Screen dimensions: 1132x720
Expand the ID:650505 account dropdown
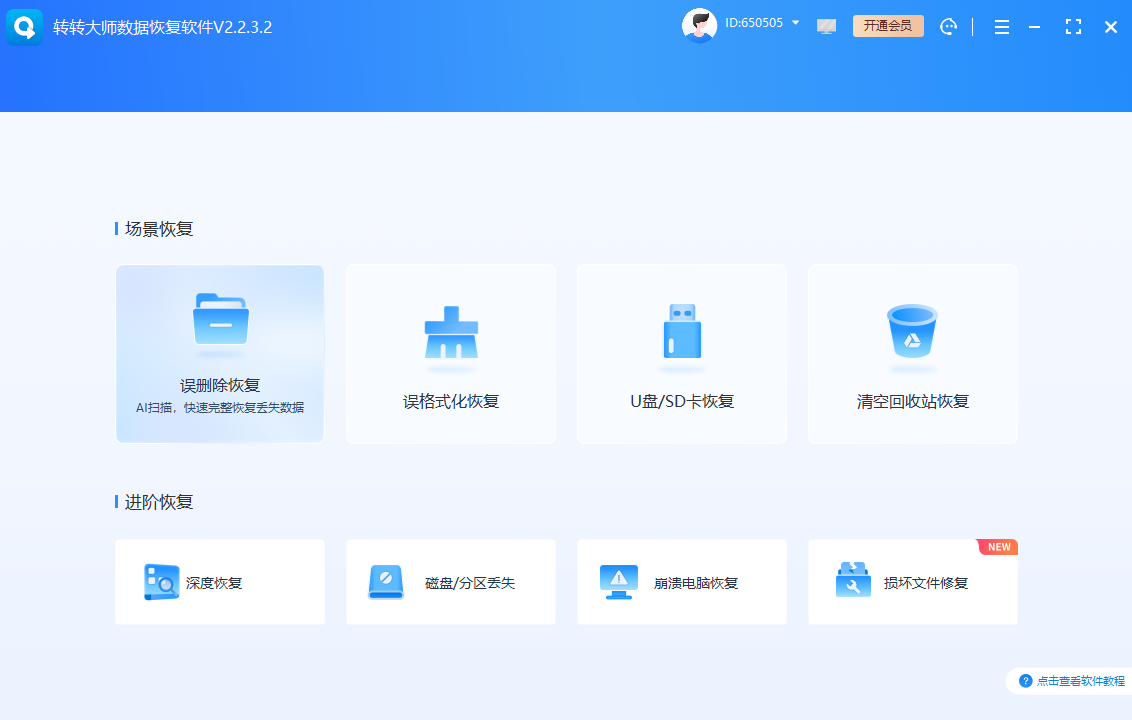tap(797, 22)
